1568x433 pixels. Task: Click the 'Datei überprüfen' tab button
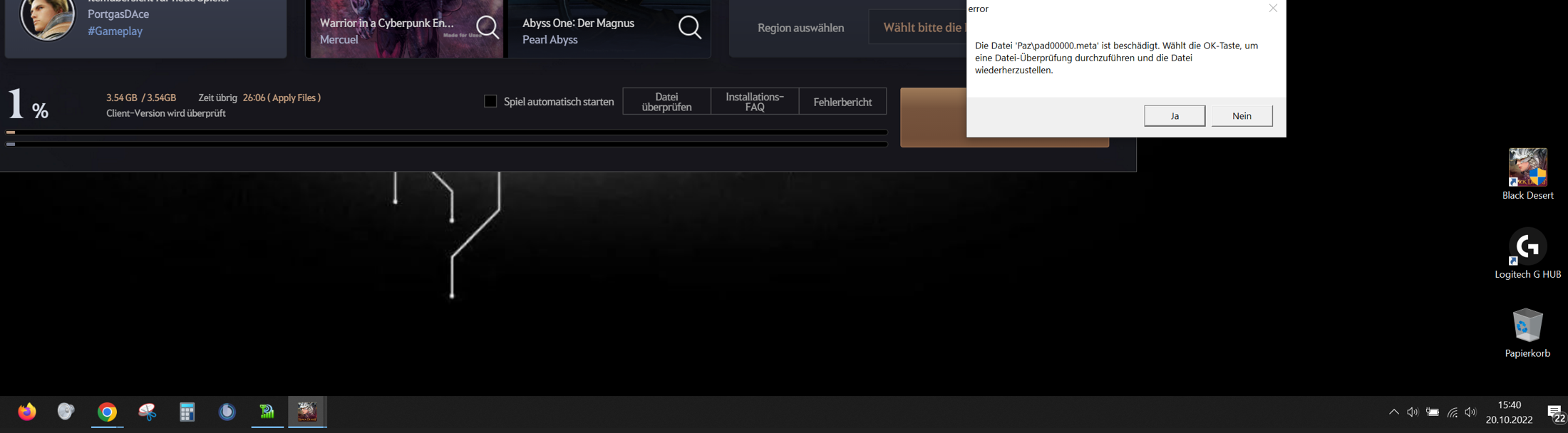click(x=666, y=101)
